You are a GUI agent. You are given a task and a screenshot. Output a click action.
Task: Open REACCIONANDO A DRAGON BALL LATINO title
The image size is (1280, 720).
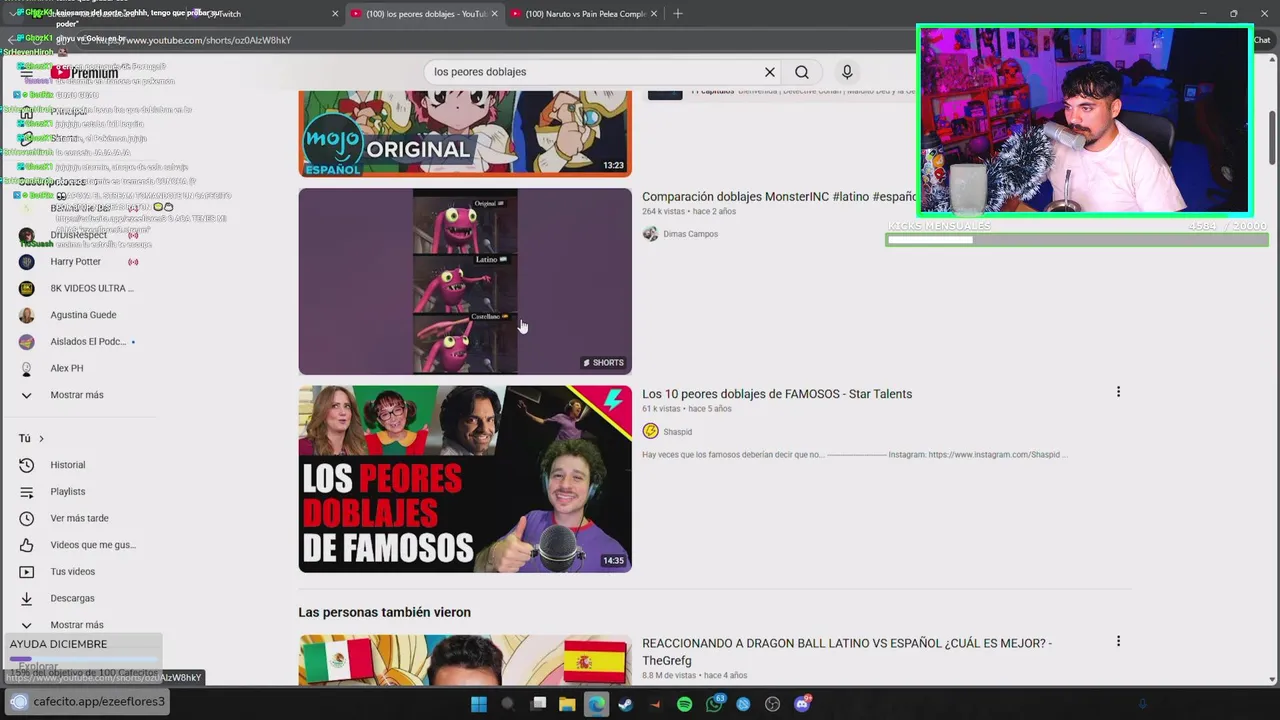(x=847, y=651)
